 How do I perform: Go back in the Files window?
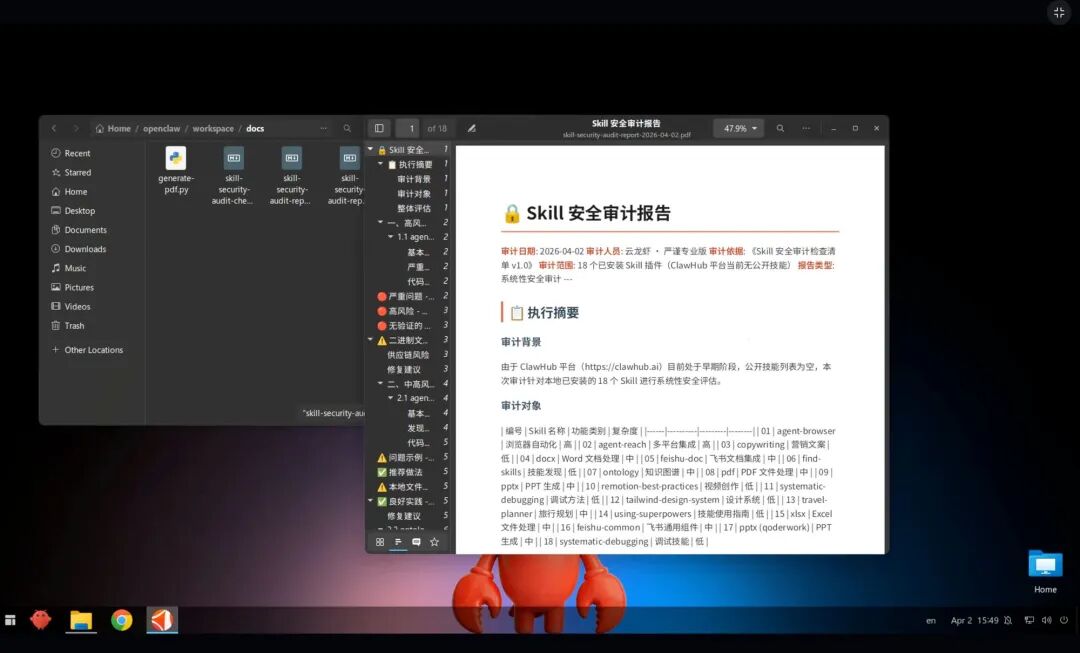pos(54,128)
